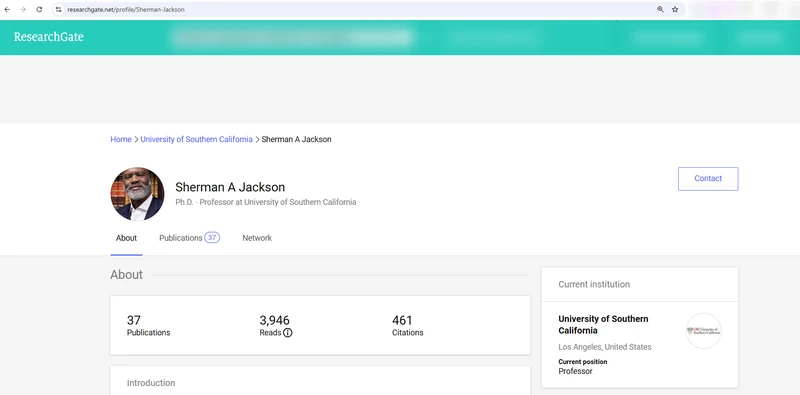
Task: Open Sherman A Jackson profile photo
Action: (137, 194)
